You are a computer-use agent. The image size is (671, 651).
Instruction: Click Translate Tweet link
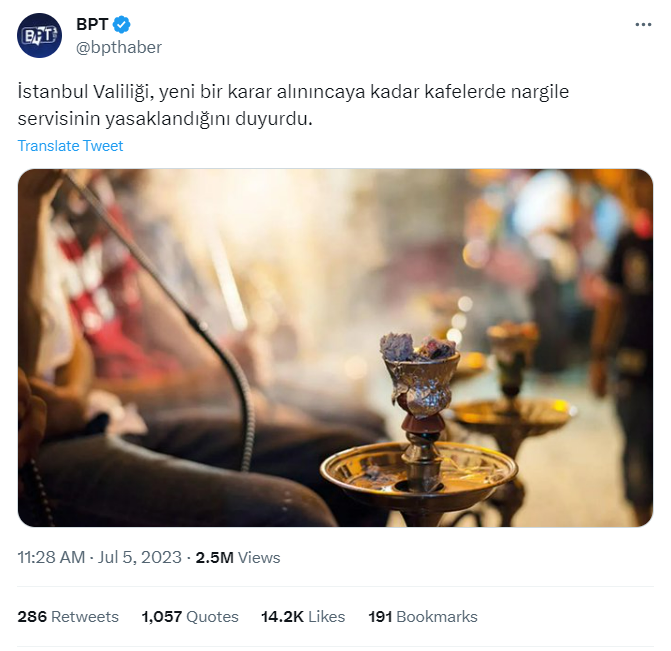click(x=70, y=146)
